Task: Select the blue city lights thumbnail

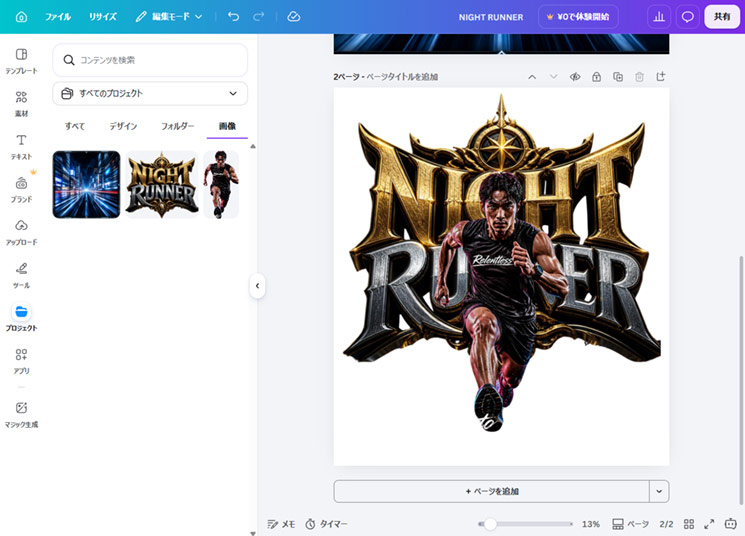Action: pos(86,184)
